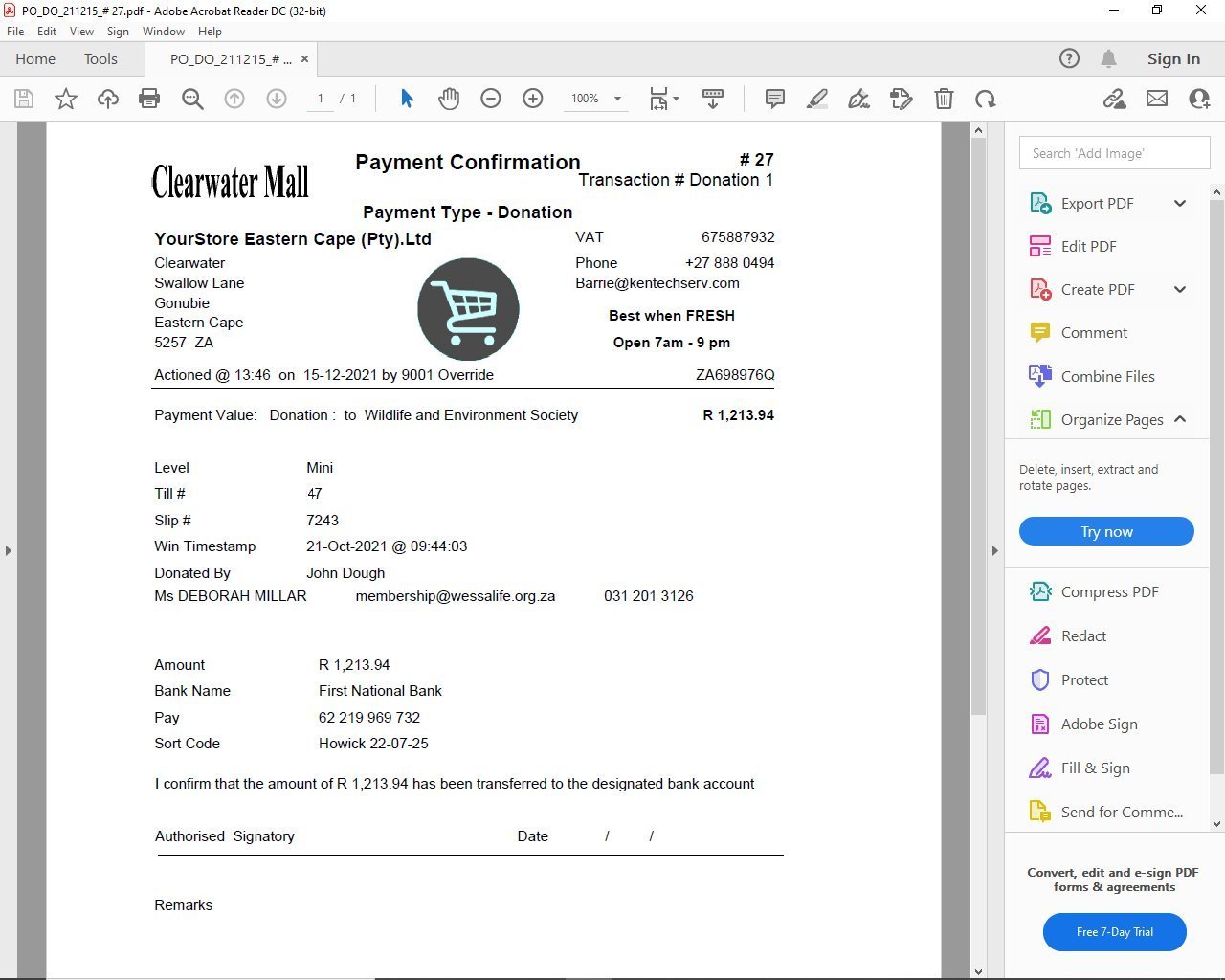The height and width of the screenshot is (980, 1225).
Task: Send file by email envelope icon
Action: click(x=1157, y=99)
